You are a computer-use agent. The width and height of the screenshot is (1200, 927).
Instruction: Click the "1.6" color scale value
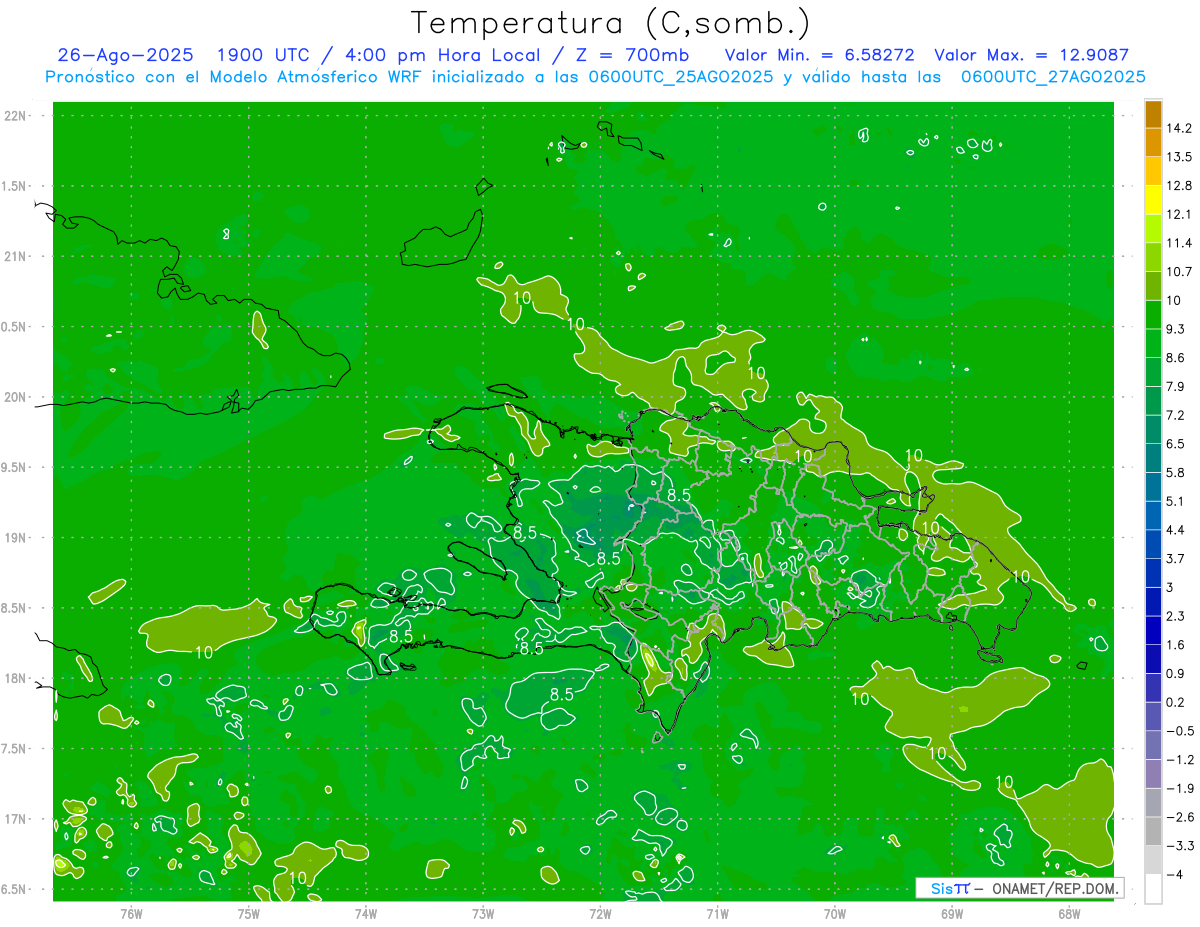[x=1176, y=645]
